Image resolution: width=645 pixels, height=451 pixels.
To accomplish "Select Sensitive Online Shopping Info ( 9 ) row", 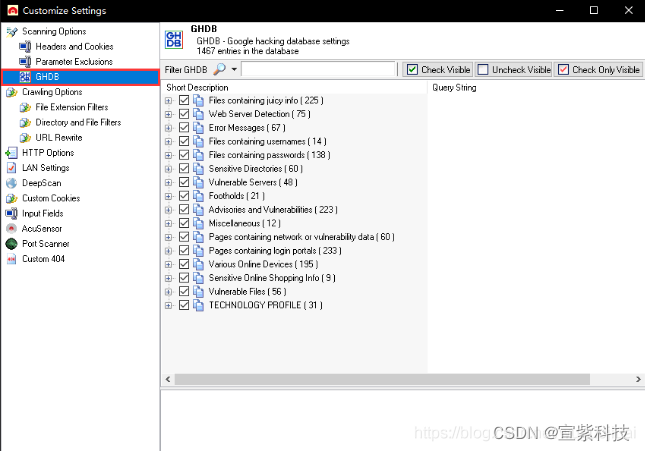I will tap(272, 278).
